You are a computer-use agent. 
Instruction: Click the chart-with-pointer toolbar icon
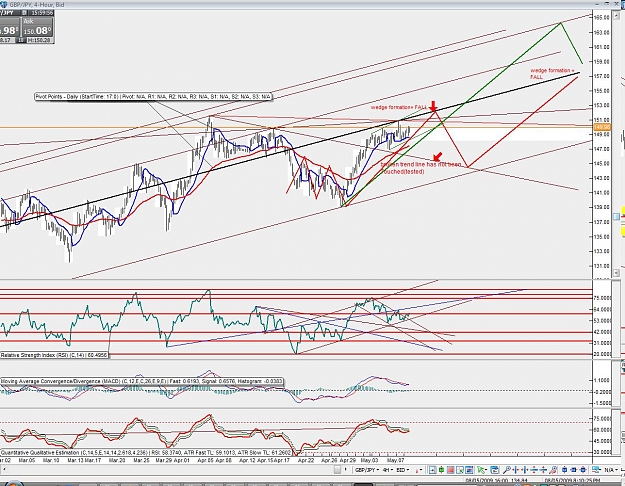click(x=460, y=470)
